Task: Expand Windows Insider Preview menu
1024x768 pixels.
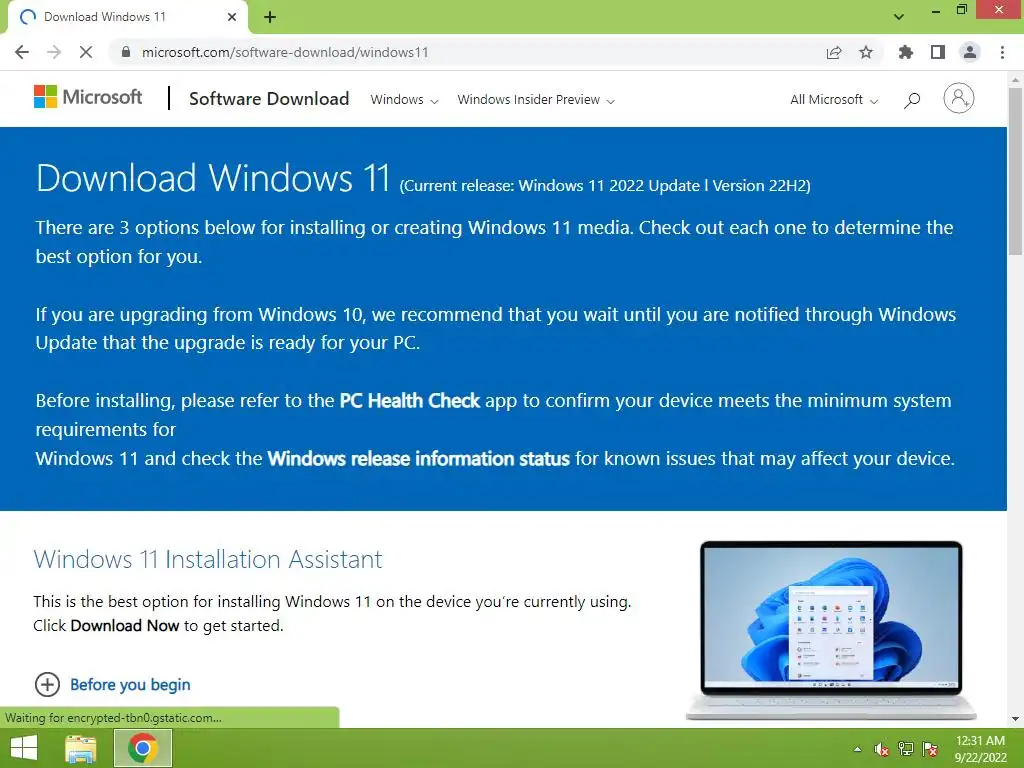Action: coord(536,99)
